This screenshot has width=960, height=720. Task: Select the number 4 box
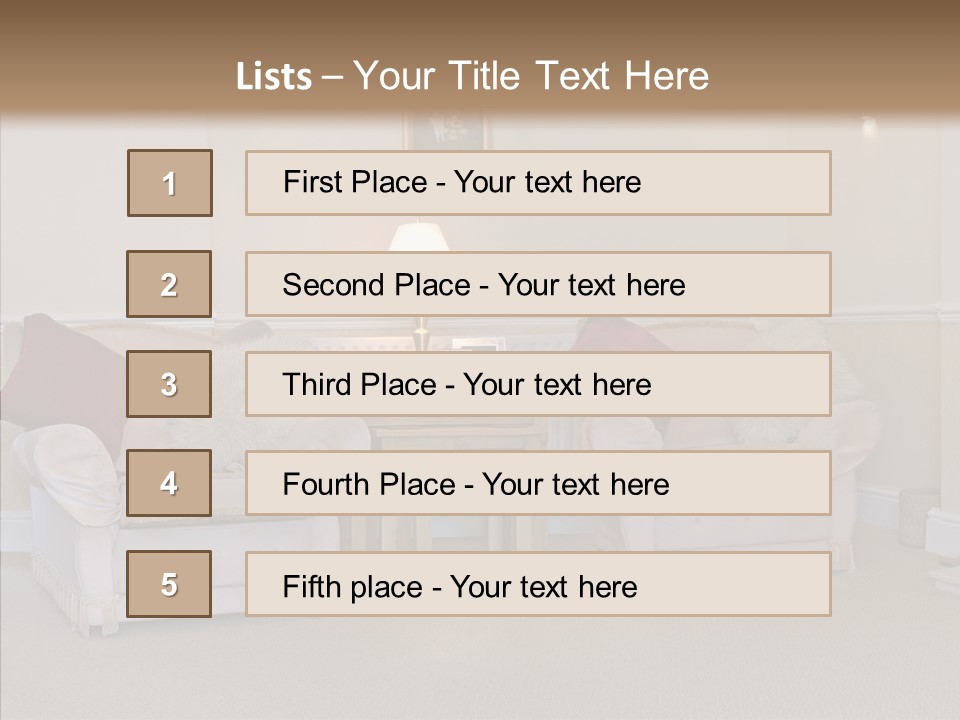click(x=169, y=483)
